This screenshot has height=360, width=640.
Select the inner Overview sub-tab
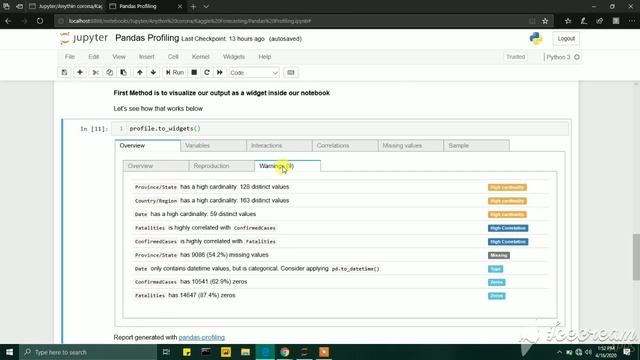pos(156,166)
